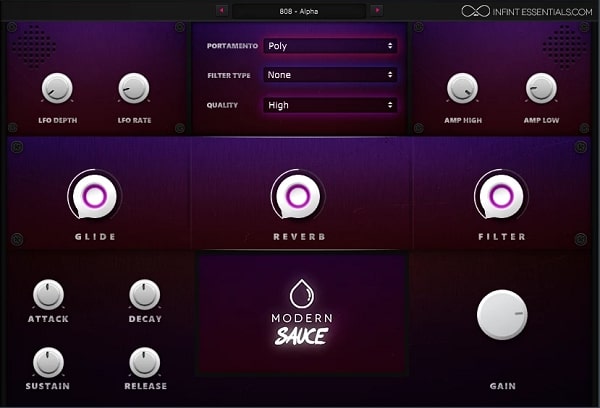The height and width of the screenshot is (408, 600).
Task: Click the big Gain knob
Action: tap(502, 315)
